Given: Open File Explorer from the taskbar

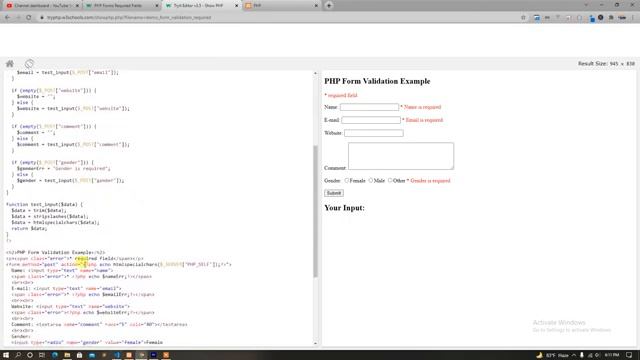Looking at the screenshot, I should pos(67,355).
